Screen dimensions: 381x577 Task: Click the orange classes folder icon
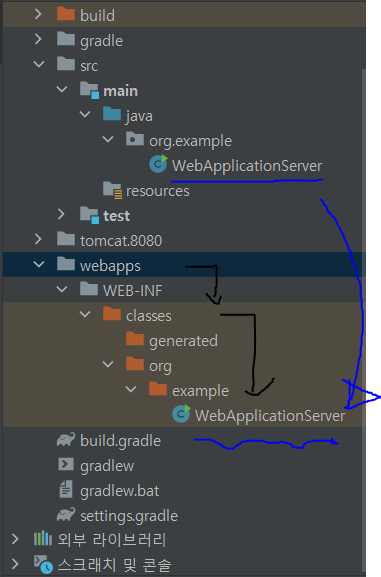coord(112,314)
